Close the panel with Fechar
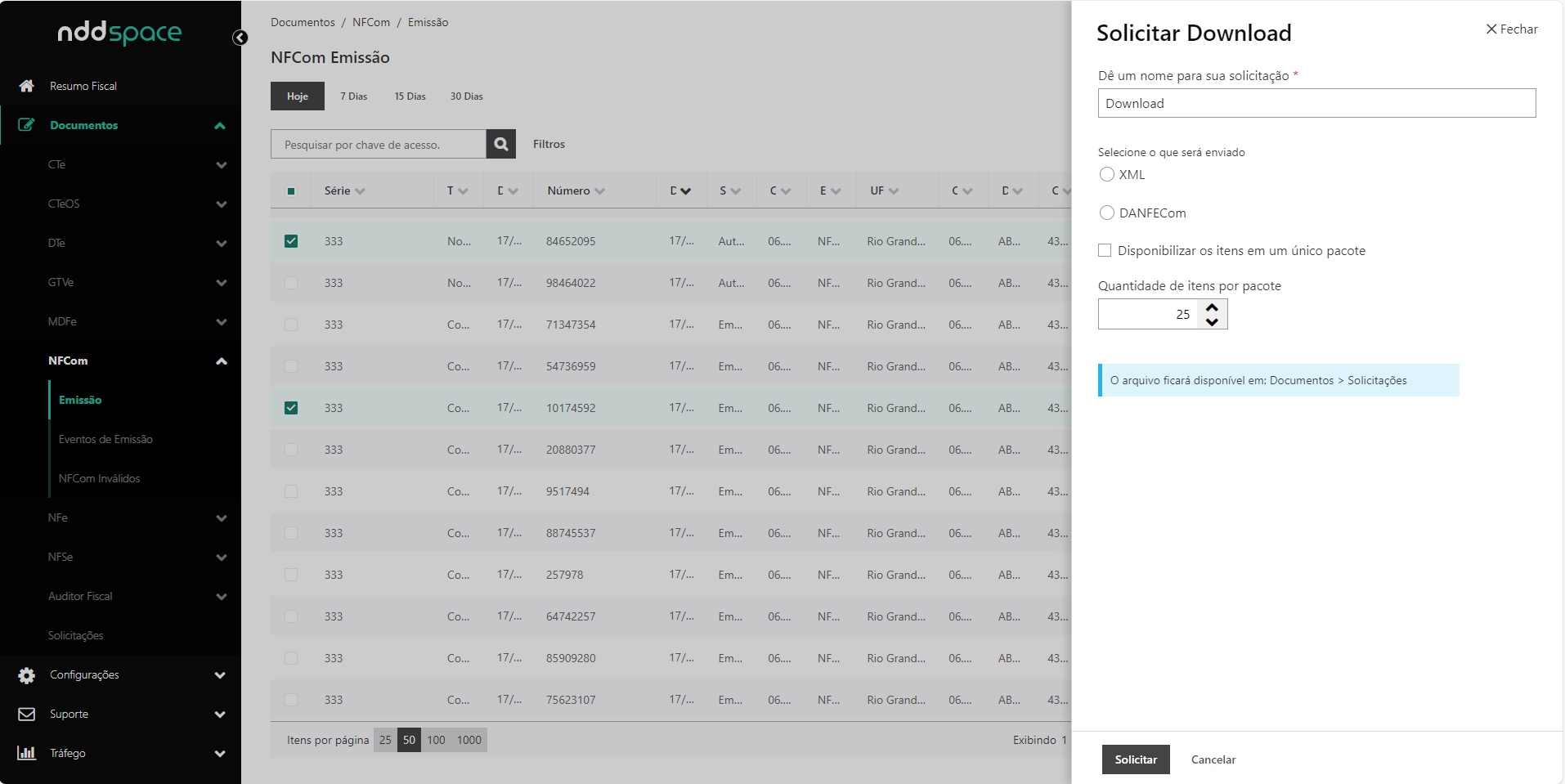The image size is (1565, 784). pyautogui.click(x=1511, y=29)
